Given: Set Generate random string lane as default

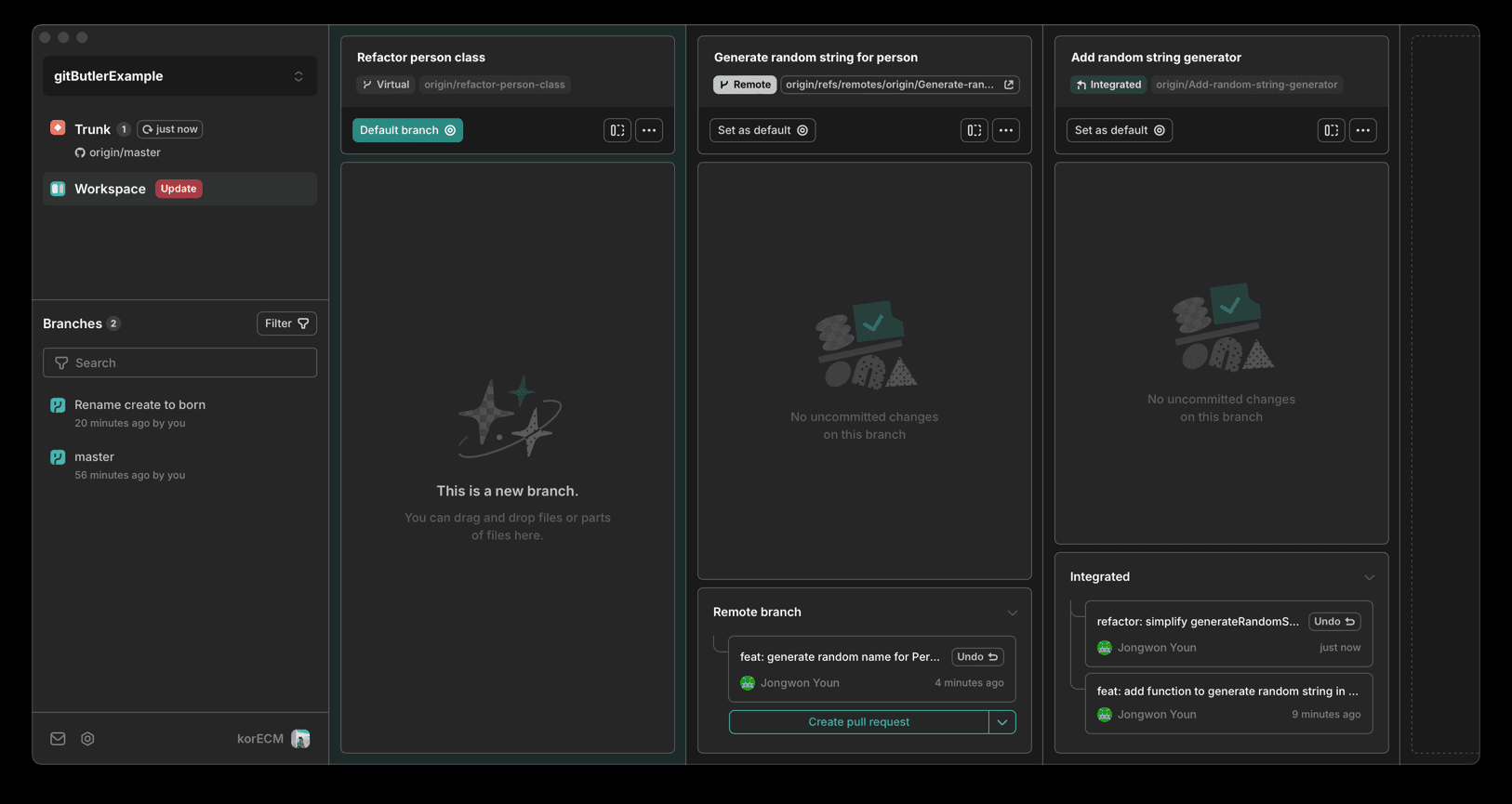Looking at the screenshot, I should 763,130.
